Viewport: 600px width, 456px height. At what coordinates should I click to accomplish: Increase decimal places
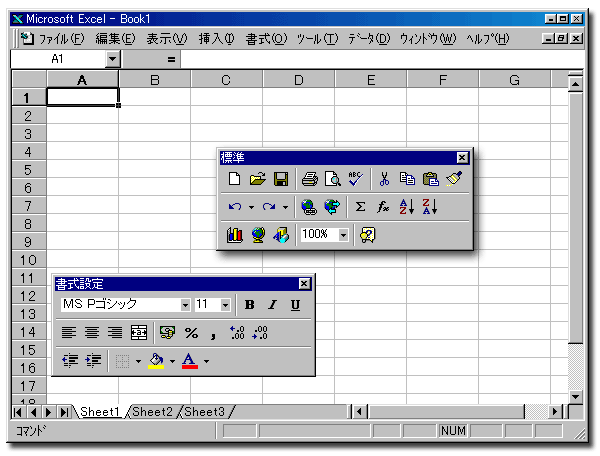pyautogui.click(x=237, y=332)
